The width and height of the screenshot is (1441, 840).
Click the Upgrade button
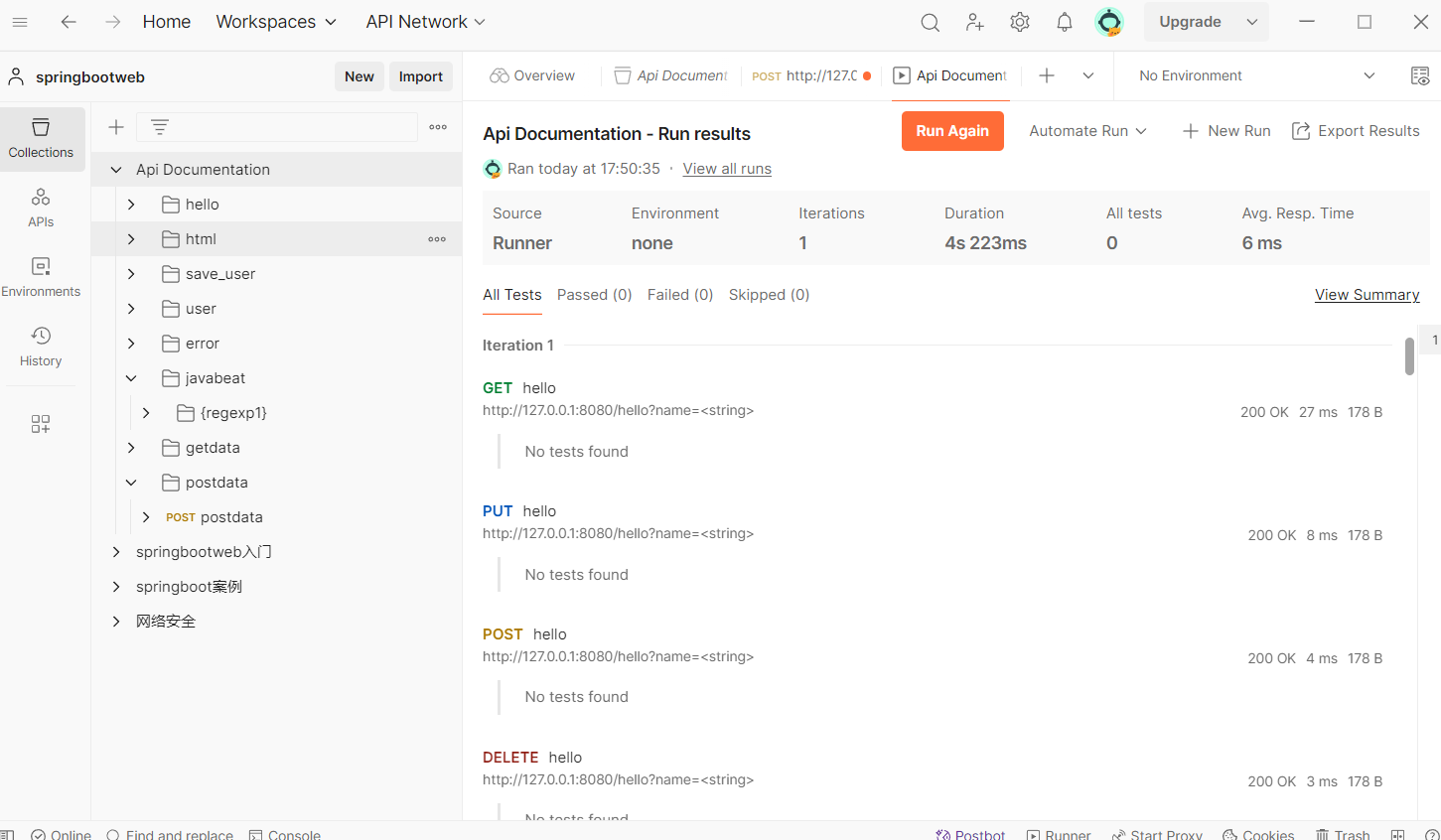pyautogui.click(x=1191, y=22)
